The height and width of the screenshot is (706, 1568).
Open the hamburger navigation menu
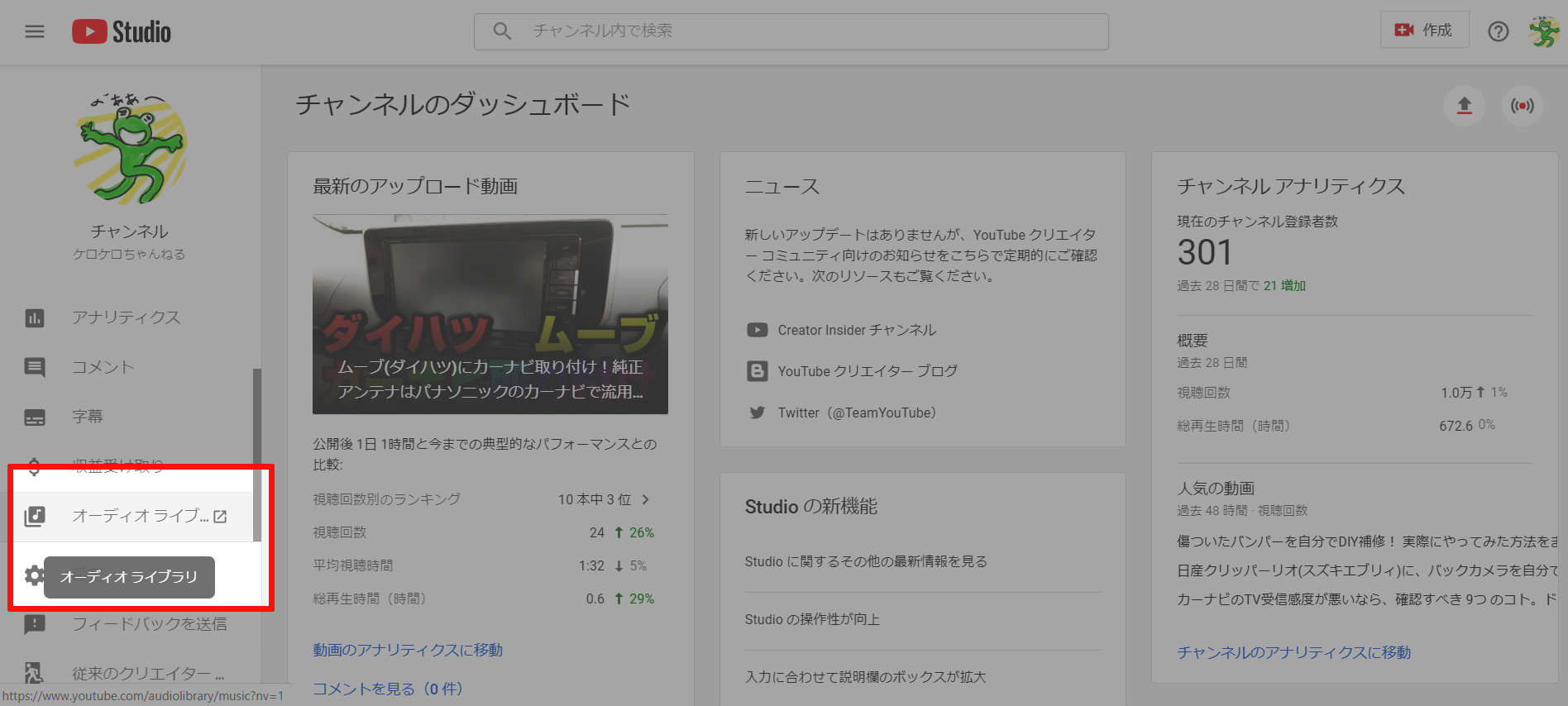[34, 31]
